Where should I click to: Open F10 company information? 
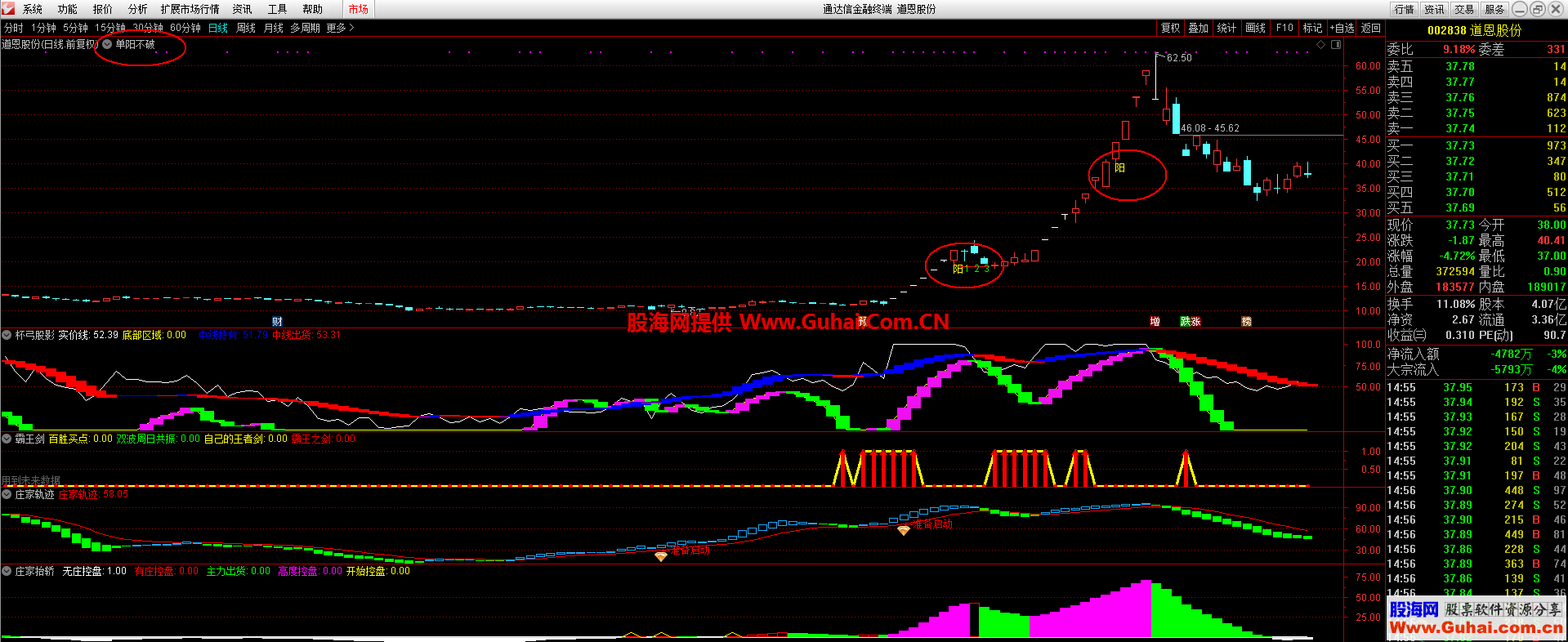tap(1285, 28)
